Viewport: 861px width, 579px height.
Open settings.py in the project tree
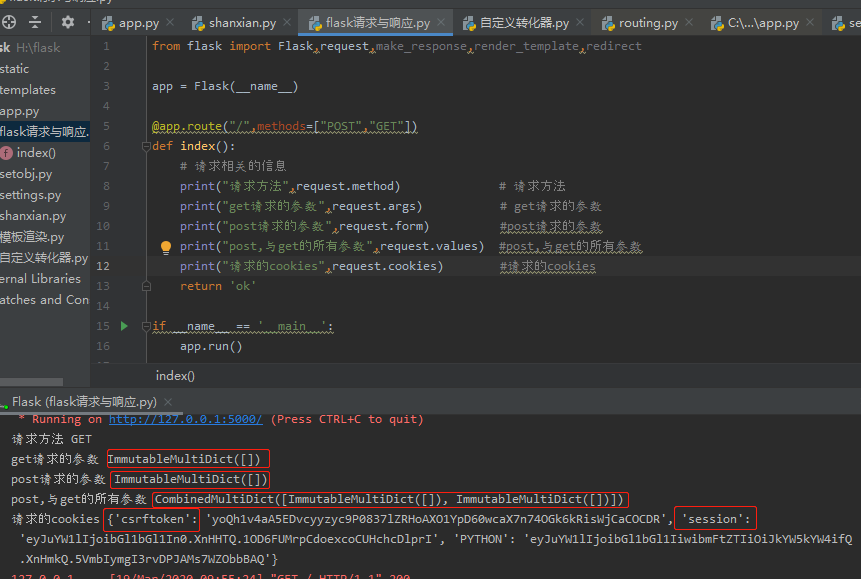pos(30,195)
